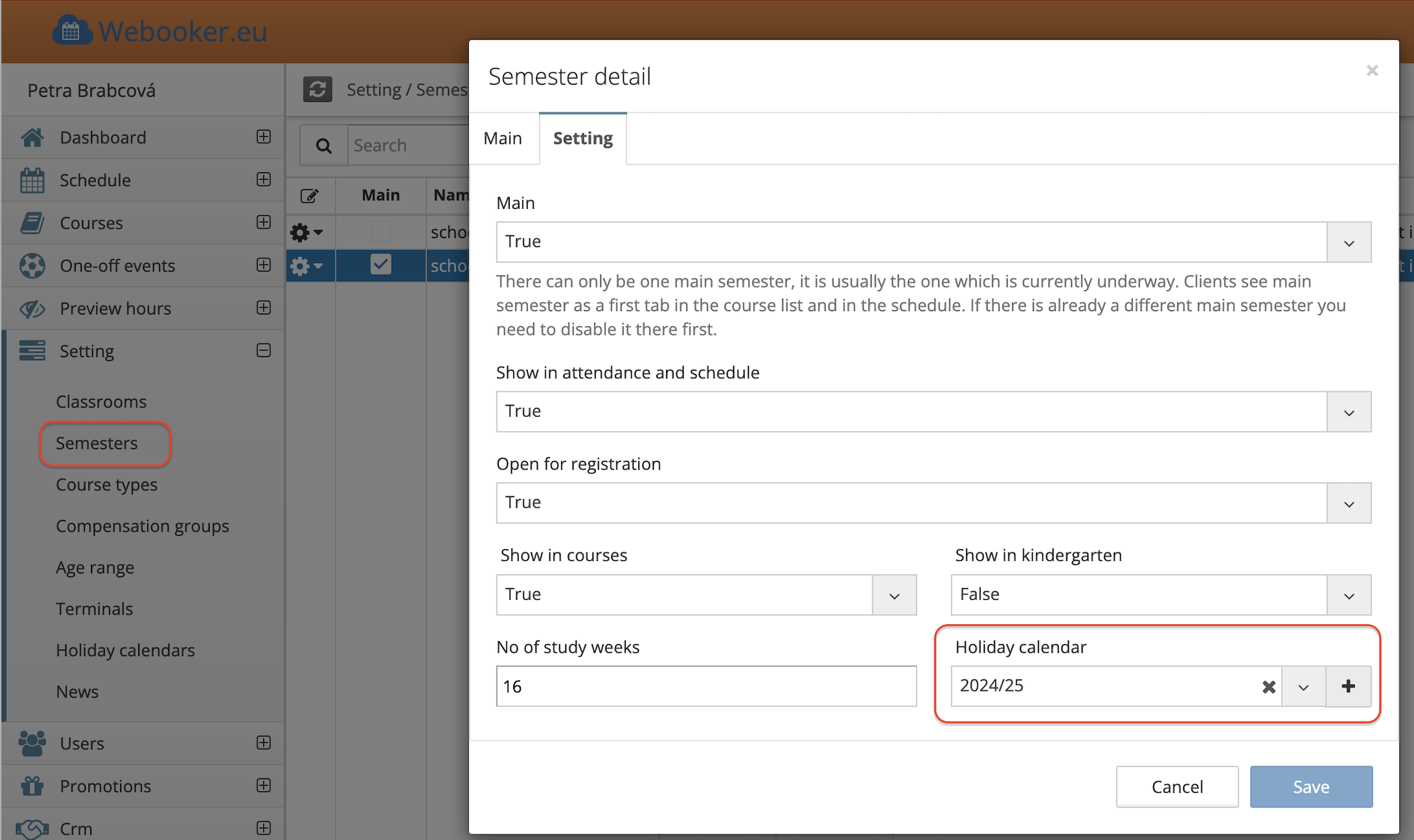Click the Cancel button
This screenshot has height=840, width=1414.
tap(1176, 787)
